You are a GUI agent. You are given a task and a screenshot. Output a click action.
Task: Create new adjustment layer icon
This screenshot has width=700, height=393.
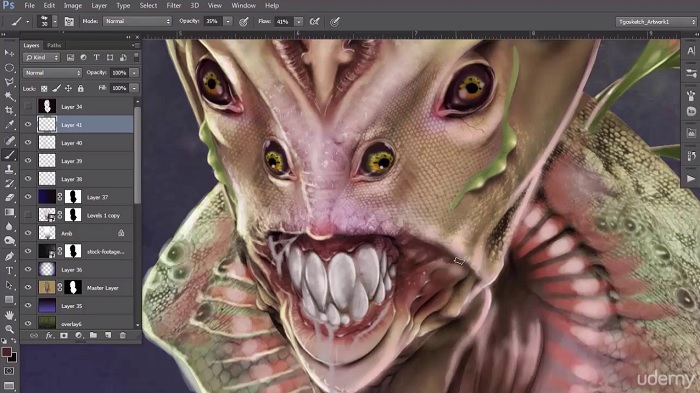point(79,335)
